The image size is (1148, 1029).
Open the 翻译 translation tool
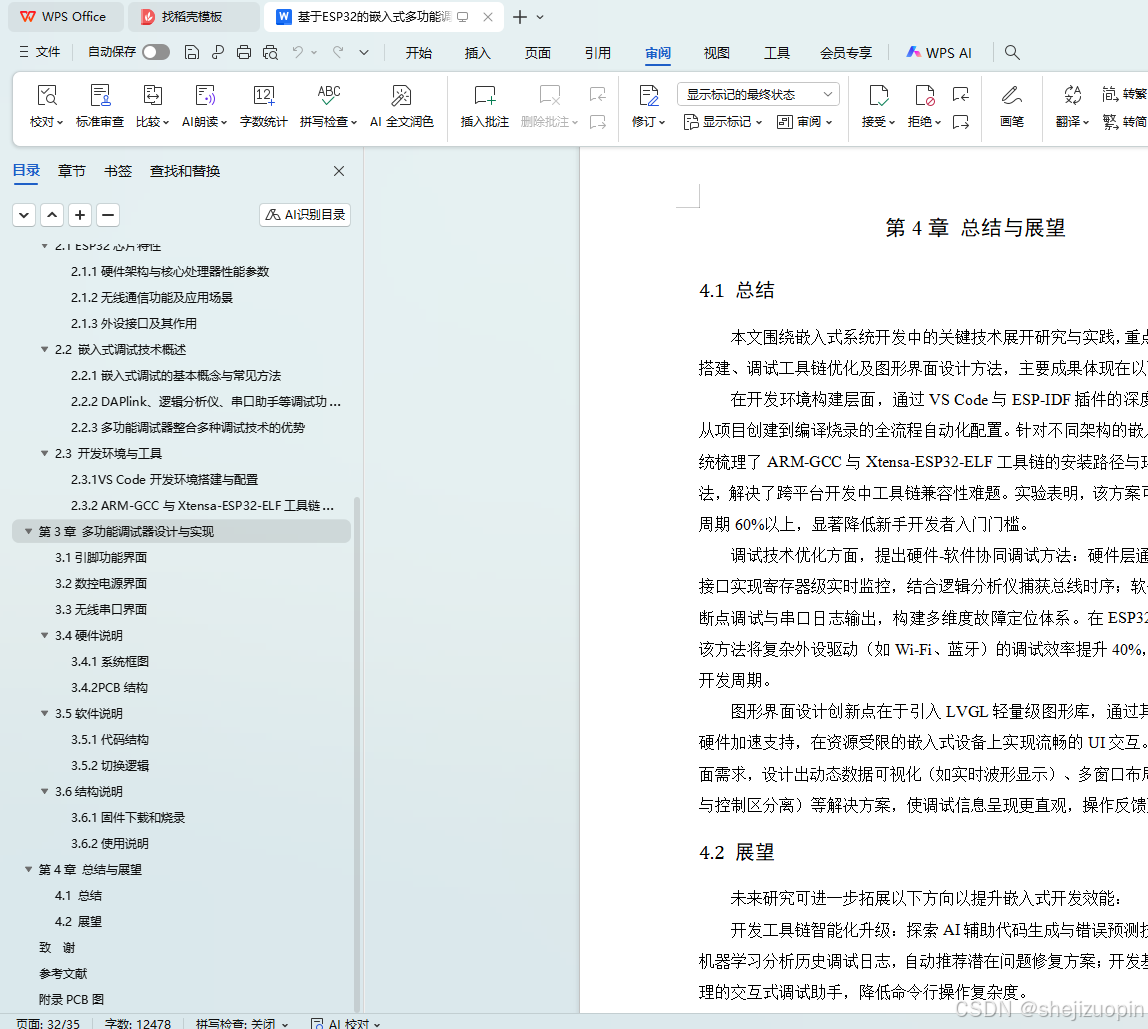click(1069, 104)
